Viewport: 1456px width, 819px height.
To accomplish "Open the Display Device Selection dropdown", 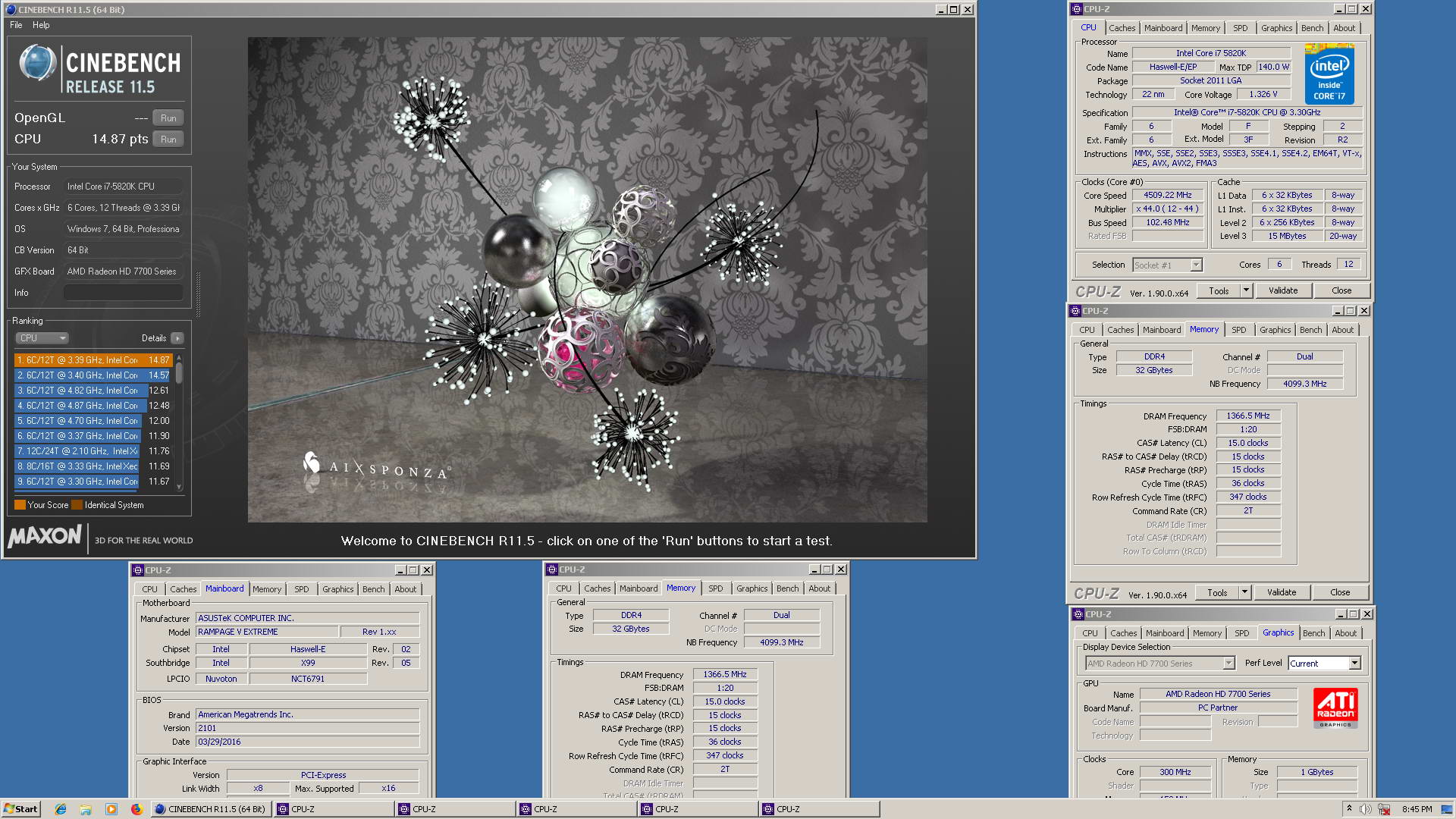I will (x=1228, y=664).
